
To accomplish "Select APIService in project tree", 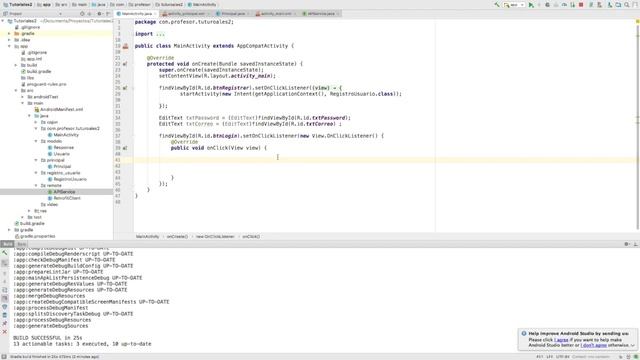I will click(x=61, y=192).
